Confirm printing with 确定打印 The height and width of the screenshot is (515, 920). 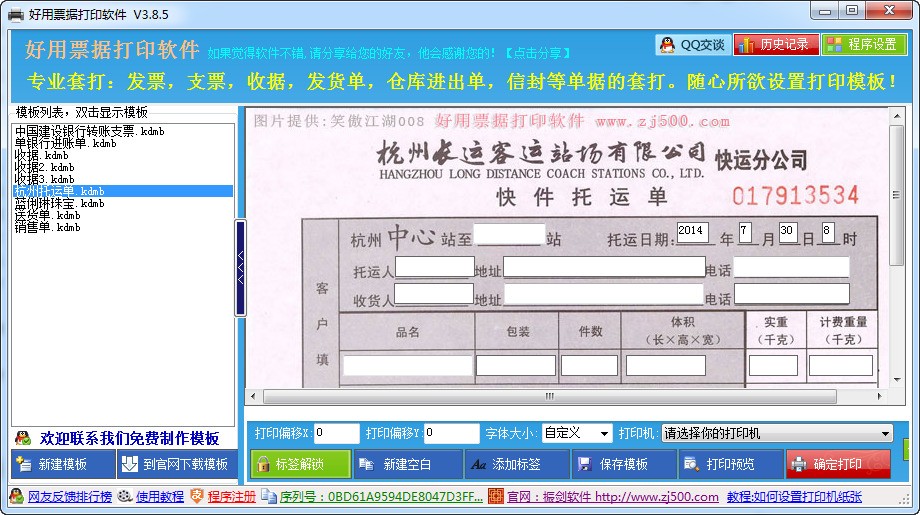(x=838, y=464)
